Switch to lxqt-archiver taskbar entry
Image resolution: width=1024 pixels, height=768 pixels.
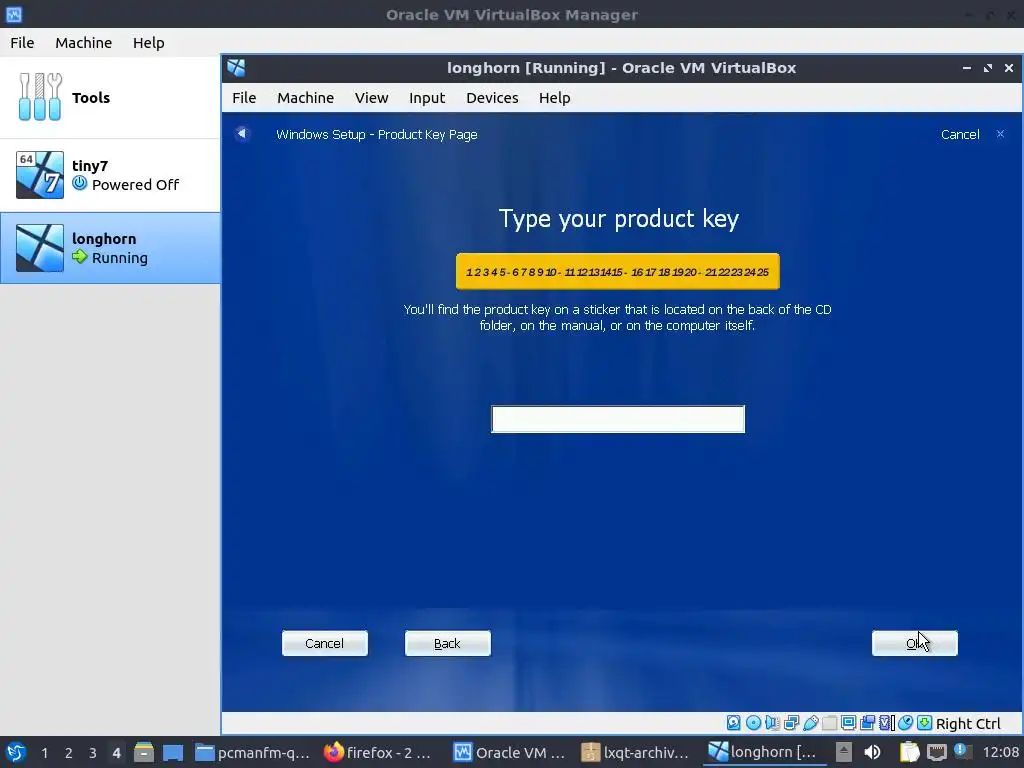pyautogui.click(x=635, y=752)
